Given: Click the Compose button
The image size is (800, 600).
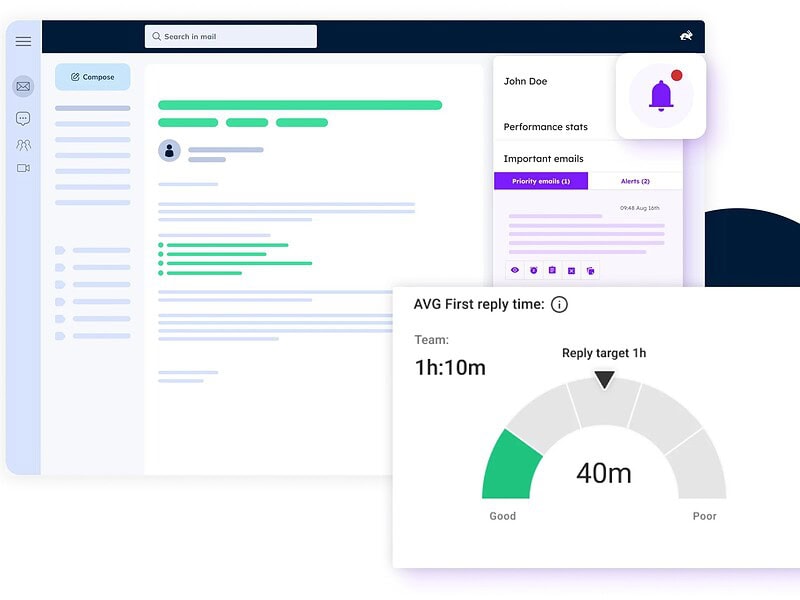Looking at the screenshot, I should click(x=93, y=77).
